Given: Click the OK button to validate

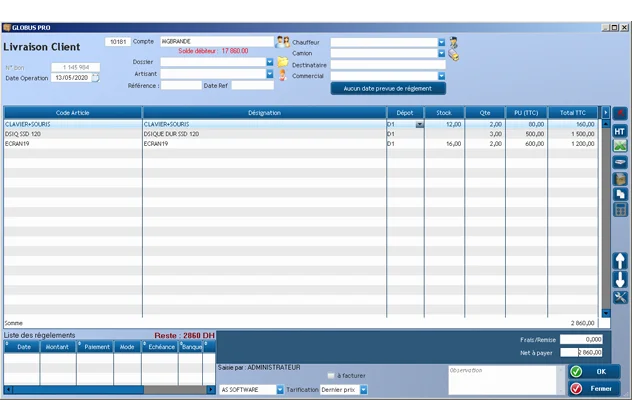Looking at the screenshot, I should pos(594,372).
